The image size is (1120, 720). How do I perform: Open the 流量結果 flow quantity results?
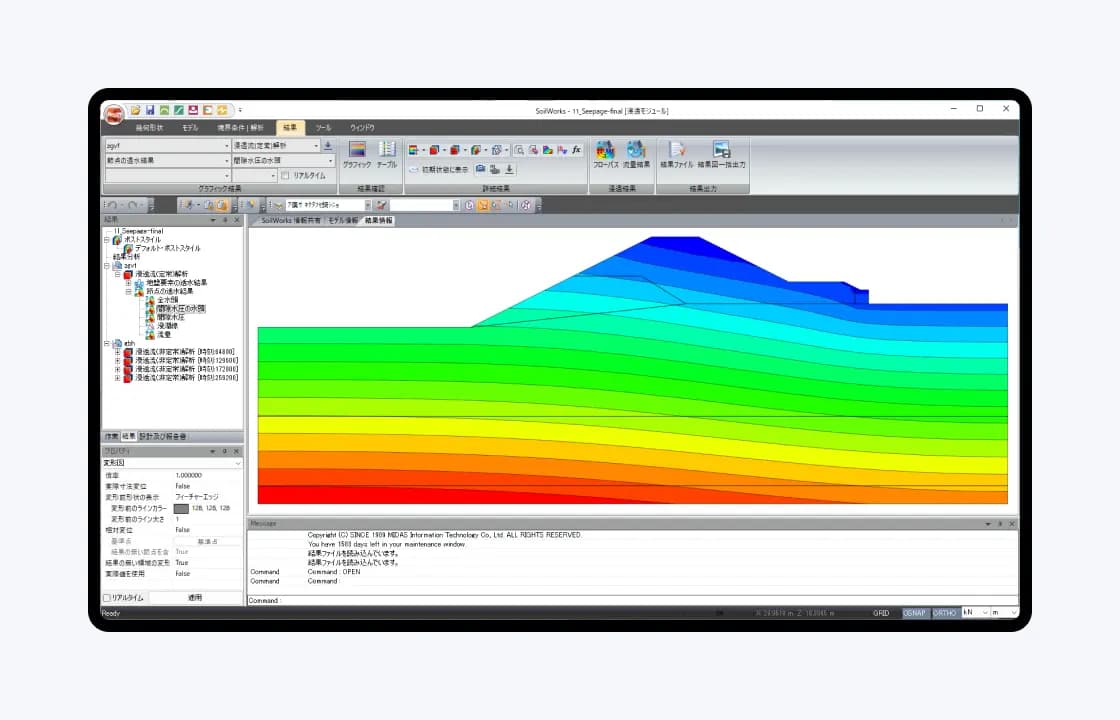pyautogui.click(x=636, y=155)
